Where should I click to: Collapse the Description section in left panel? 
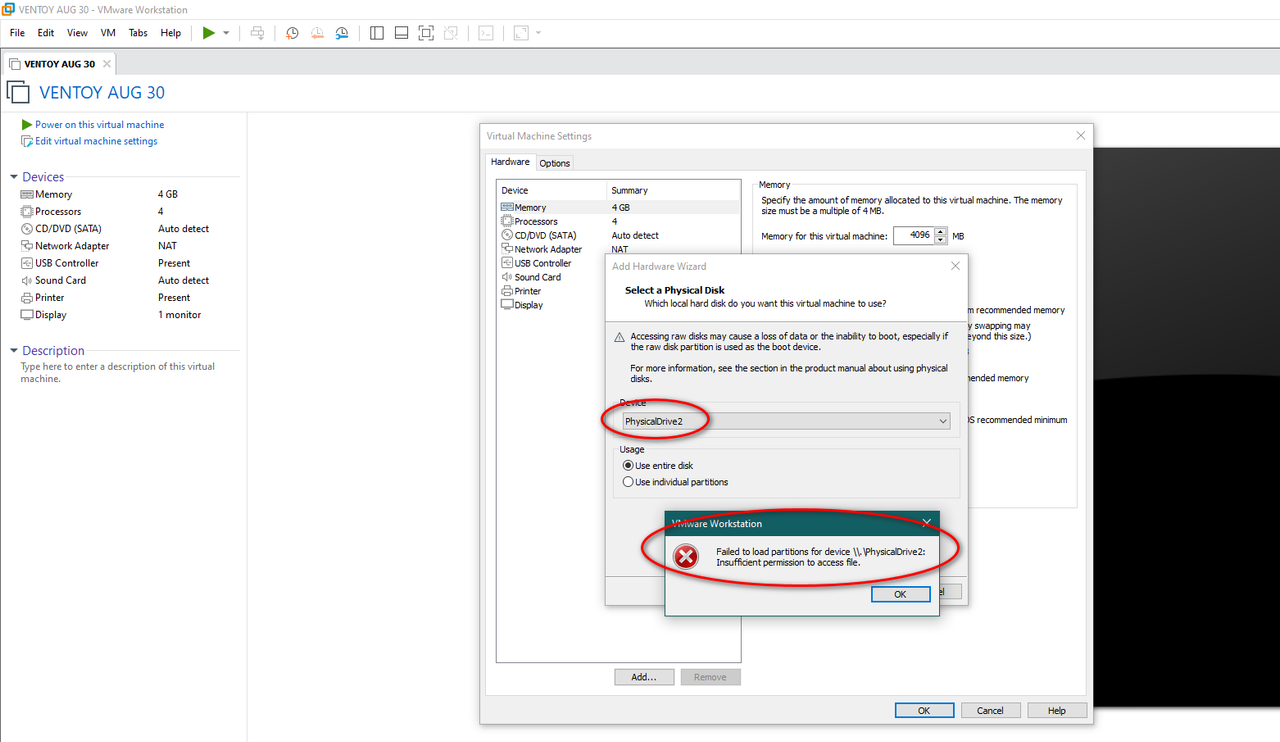pyautogui.click(x=14, y=351)
